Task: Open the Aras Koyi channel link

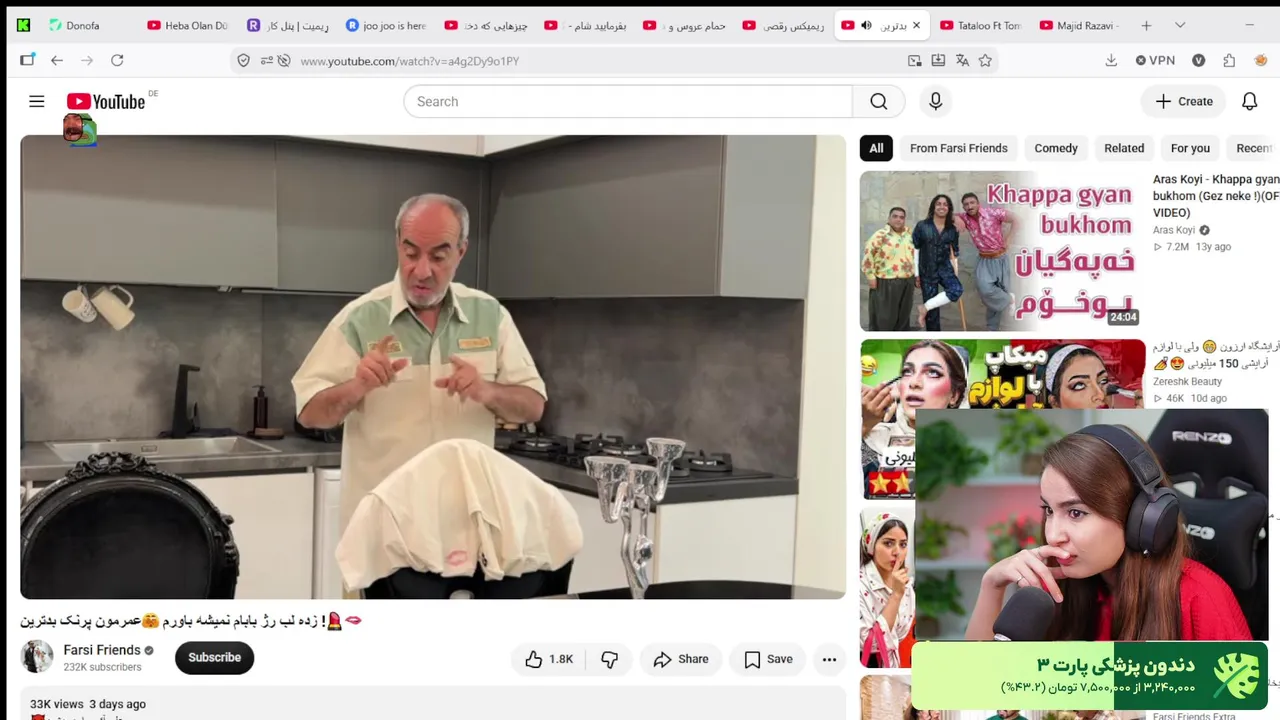Action: 1174,230
